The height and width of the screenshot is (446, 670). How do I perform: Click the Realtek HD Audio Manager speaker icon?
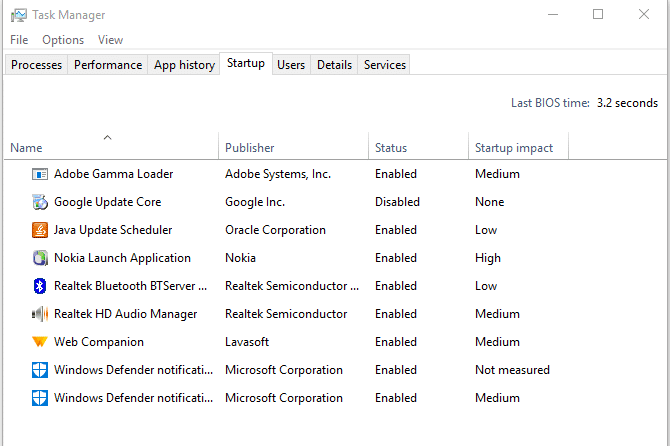tap(40, 314)
